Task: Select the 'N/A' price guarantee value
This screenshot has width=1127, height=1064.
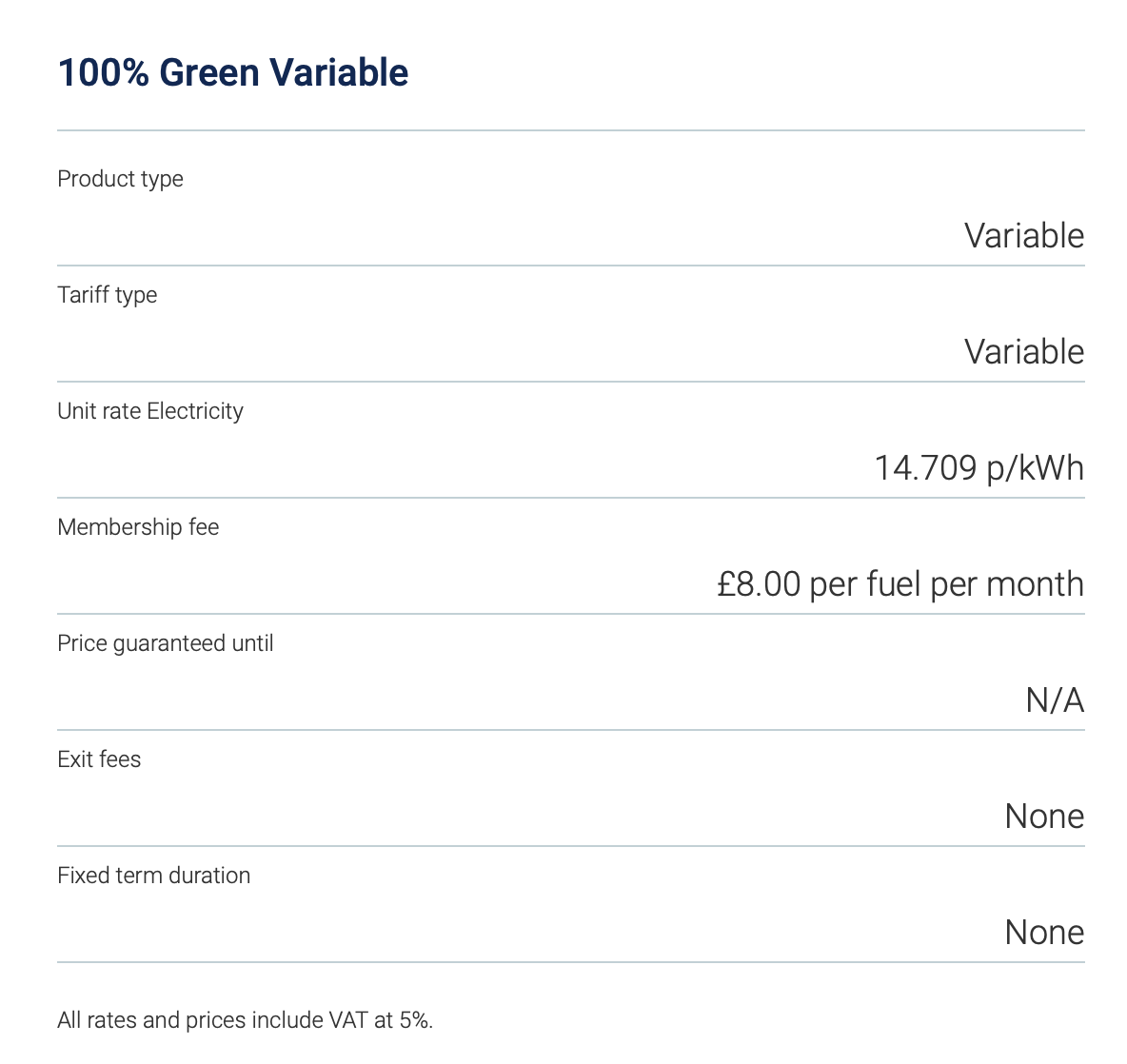Action: [x=1055, y=700]
